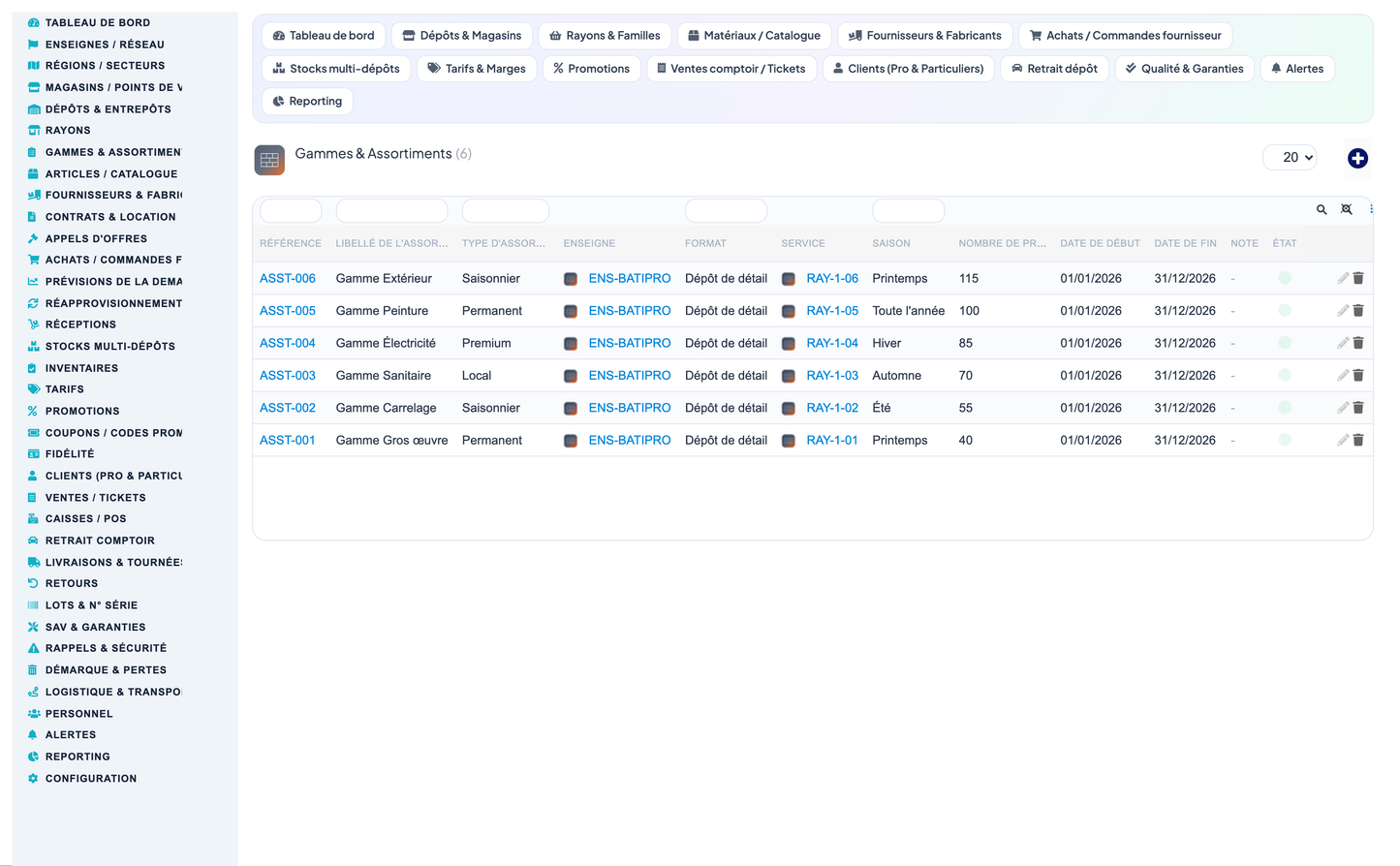The image size is (1400, 866).
Task: Click the Référence filter input
Action: tap(291, 210)
